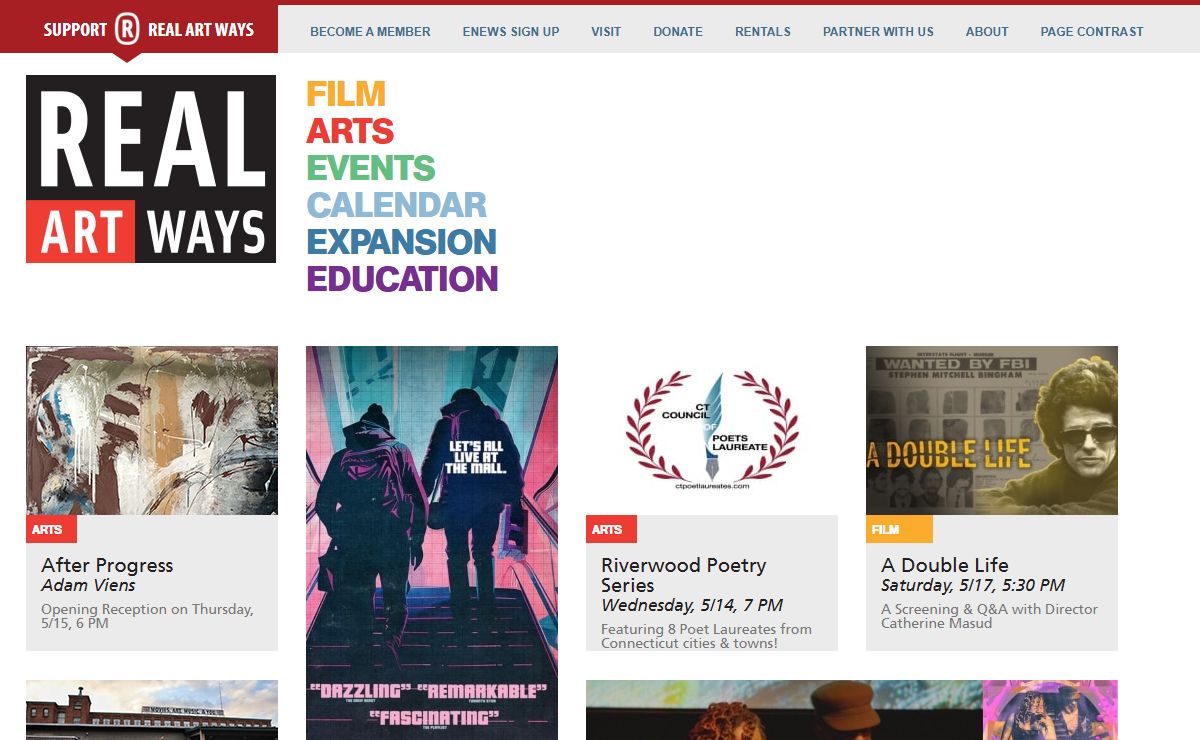This screenshot has height=740, width=1200.
Task: Click Wednesday, 5/14, 7 PM date text
Action: coord(692,605)
